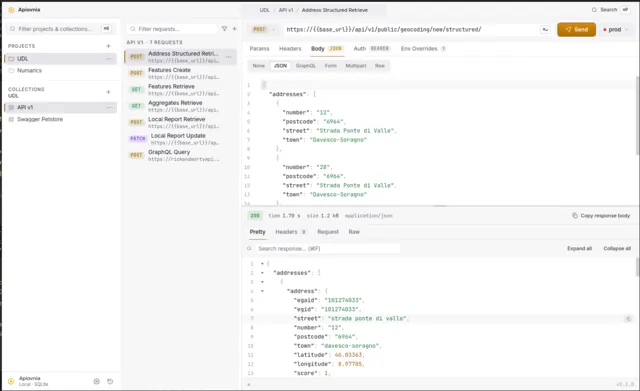Image resolution: width=640 pixels, height=391 pixels.
Task: Click Apiovnia workspace icon in footer
Action: click(11, 381)
